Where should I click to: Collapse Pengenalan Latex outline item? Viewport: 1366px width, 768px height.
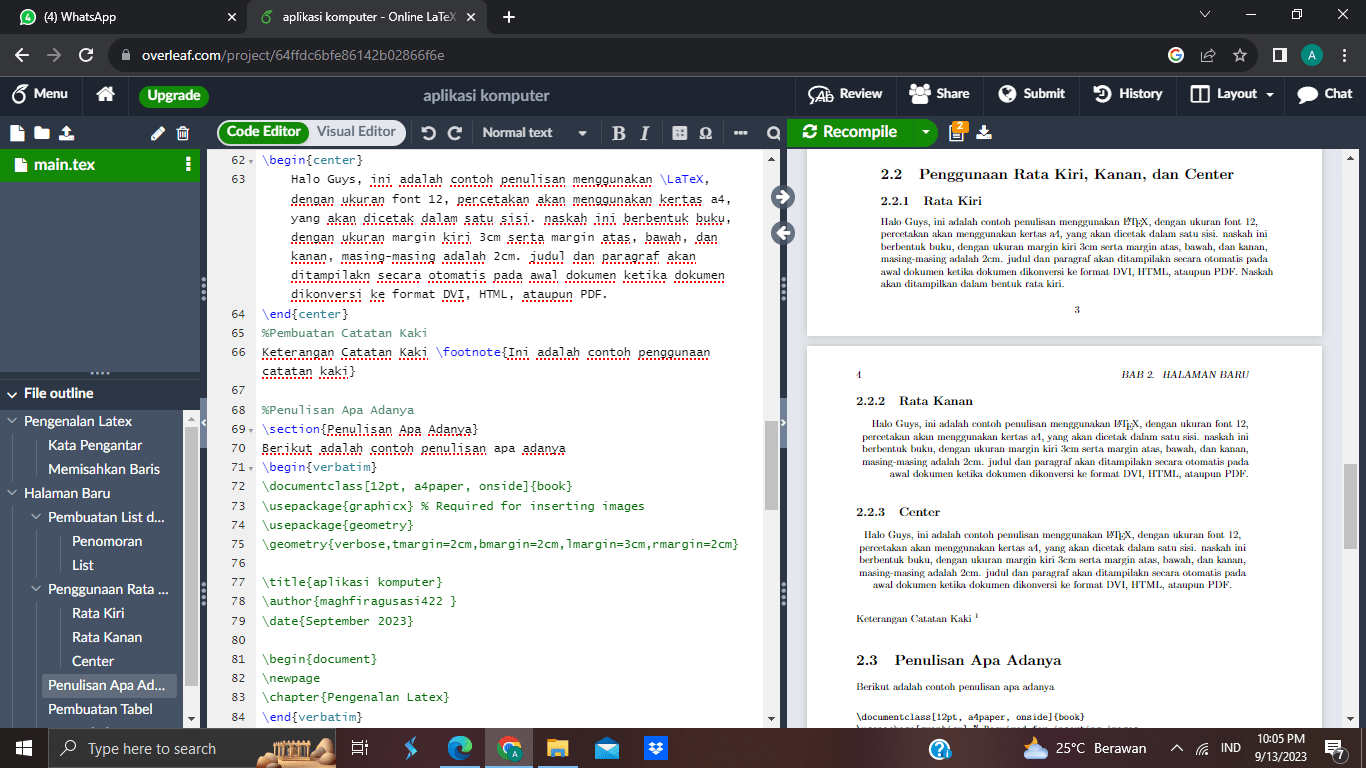12,421
